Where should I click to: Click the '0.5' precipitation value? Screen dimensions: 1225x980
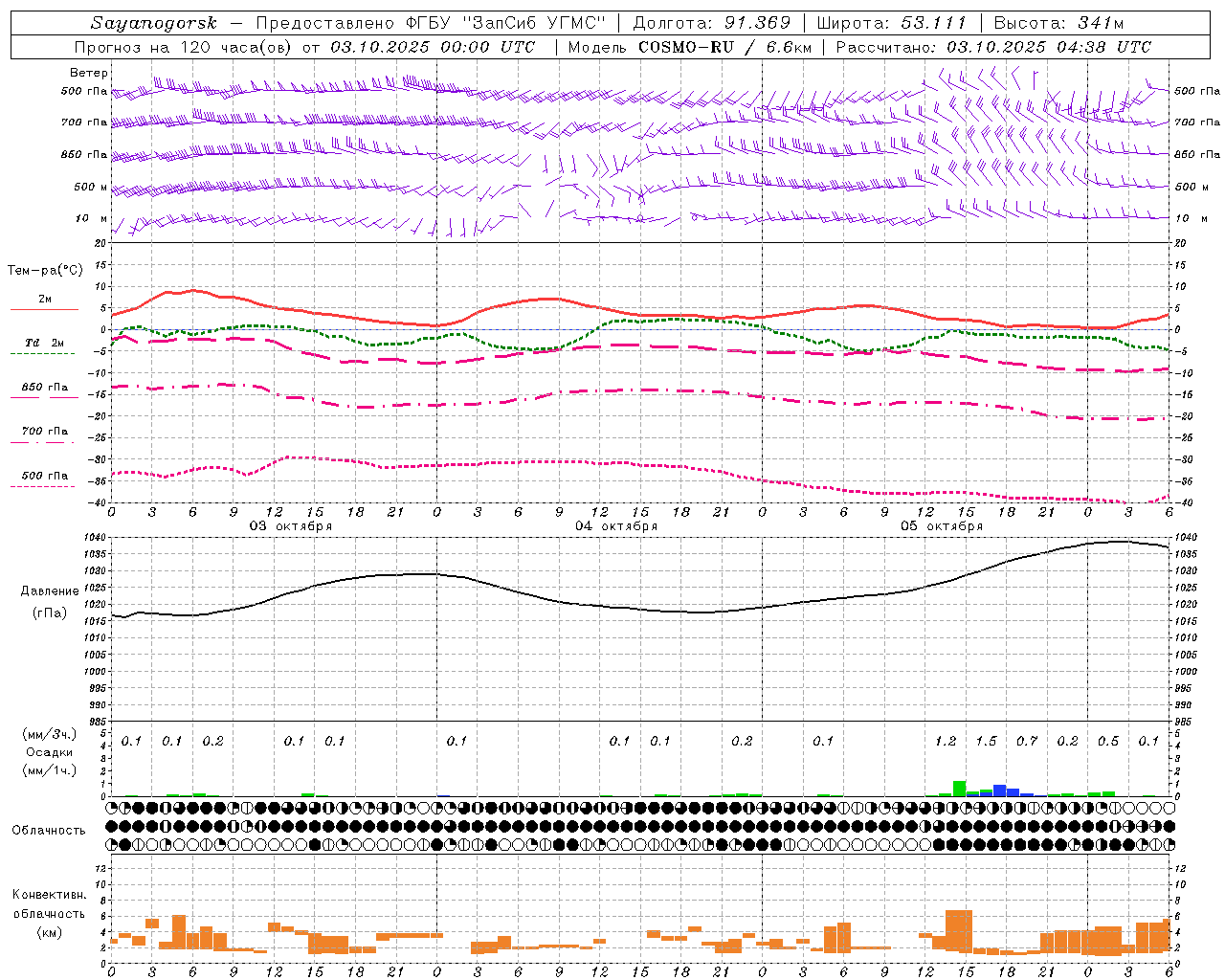(x=1108, y=741)
